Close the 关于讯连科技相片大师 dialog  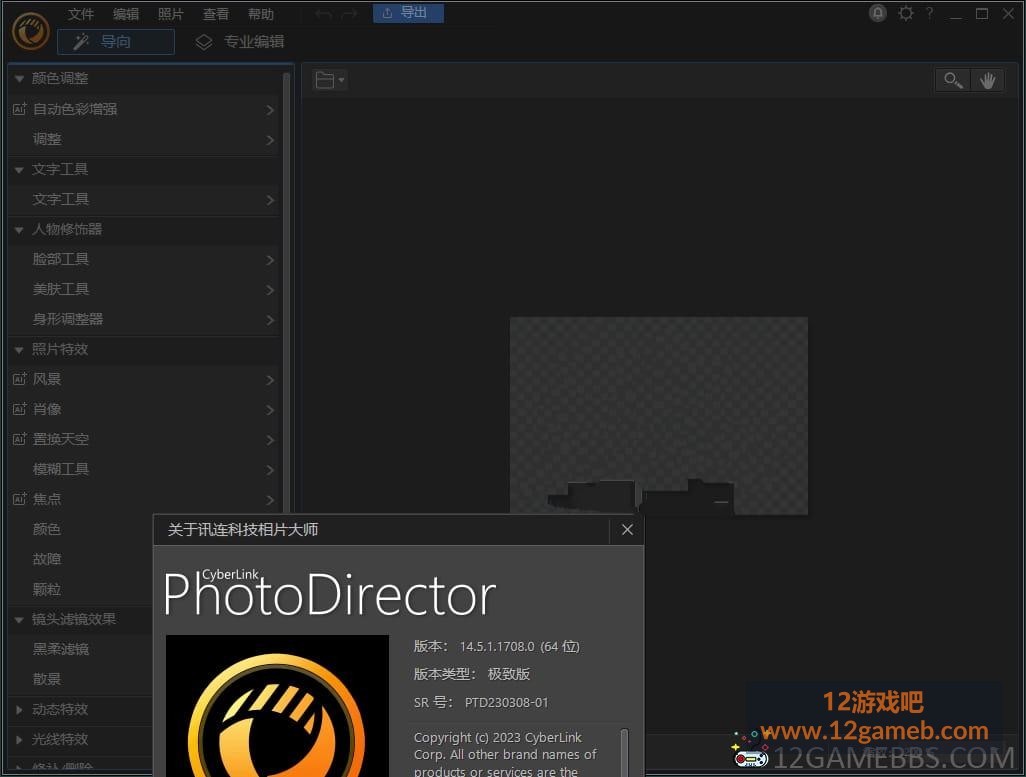tap(627, 530)
